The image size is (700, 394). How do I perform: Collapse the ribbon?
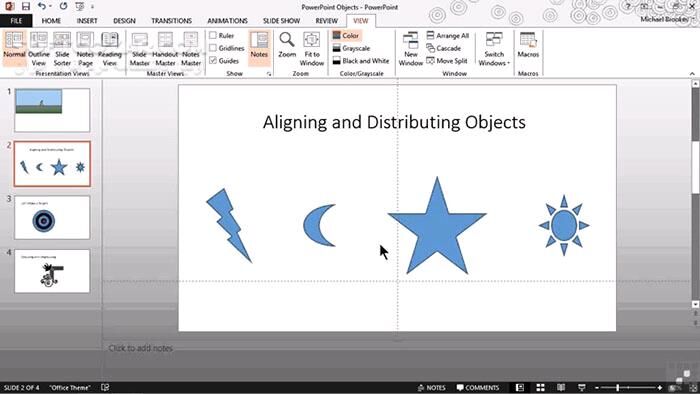point(692,74)
